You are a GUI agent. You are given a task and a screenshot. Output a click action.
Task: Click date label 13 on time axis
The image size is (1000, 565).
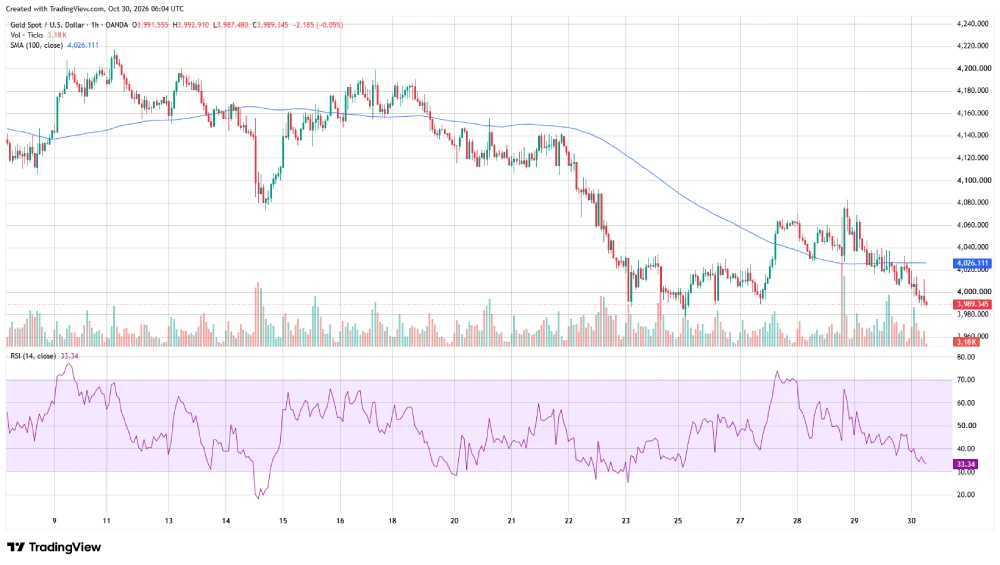click(168, 520)
